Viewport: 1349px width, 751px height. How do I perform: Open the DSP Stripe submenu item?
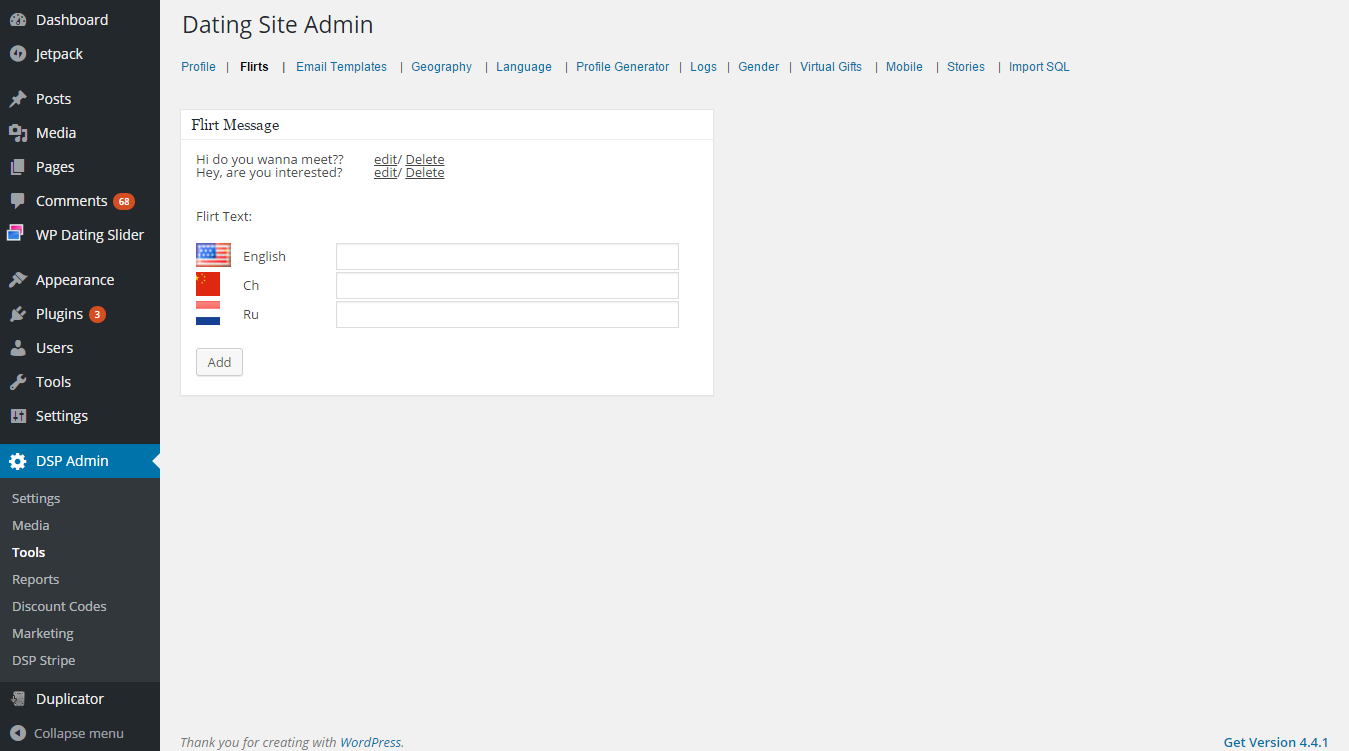point(44,660)
